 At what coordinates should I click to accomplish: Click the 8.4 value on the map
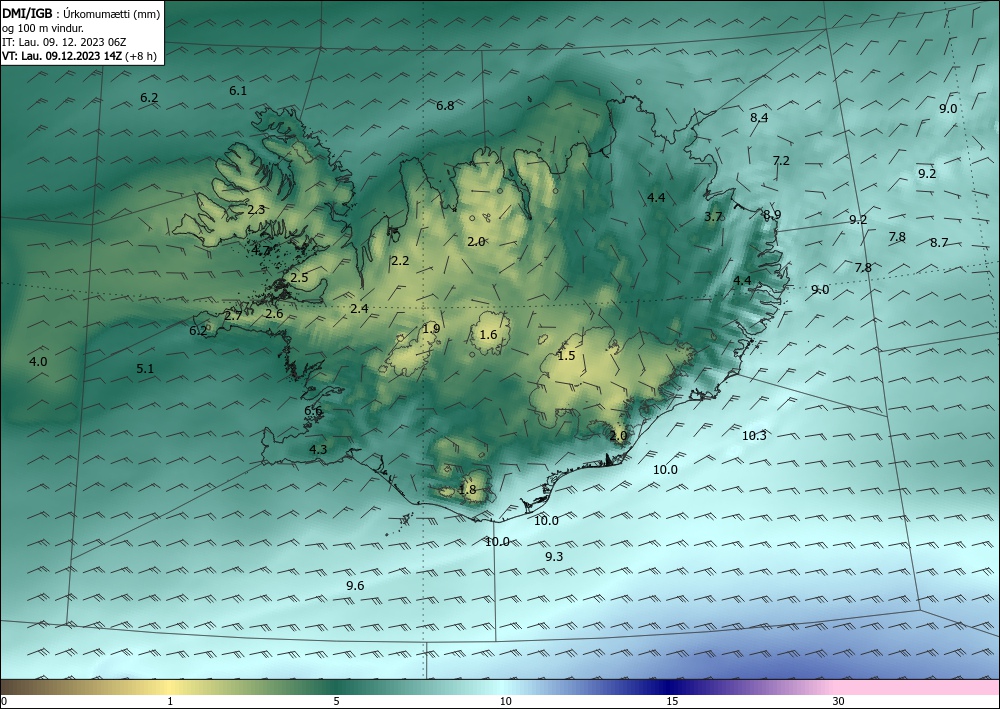pyautogui.click(x=759, y=118)
